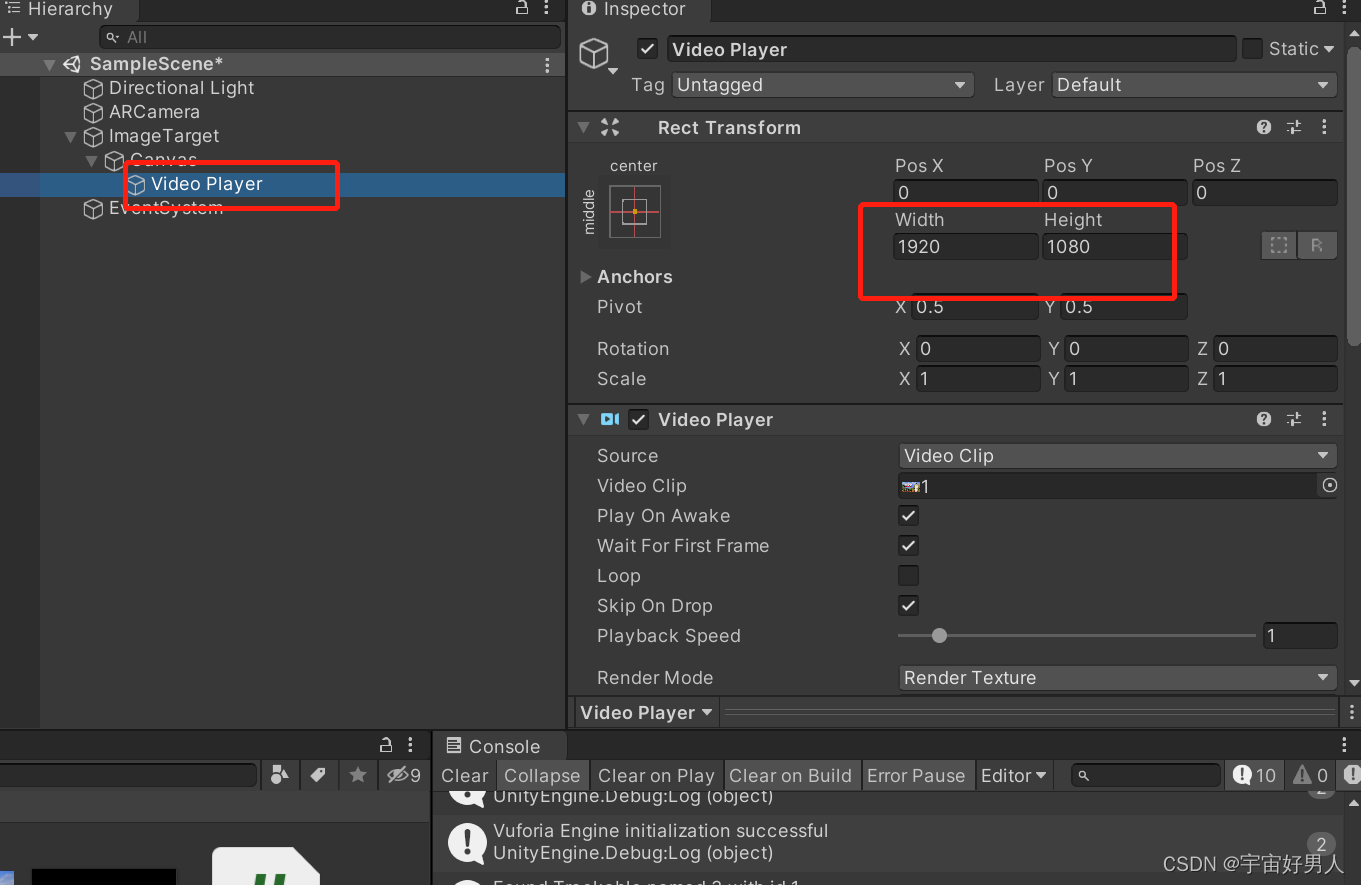Toggle the Clear on Build button
Screen dimensions: 1361x885
pos(790,775)
